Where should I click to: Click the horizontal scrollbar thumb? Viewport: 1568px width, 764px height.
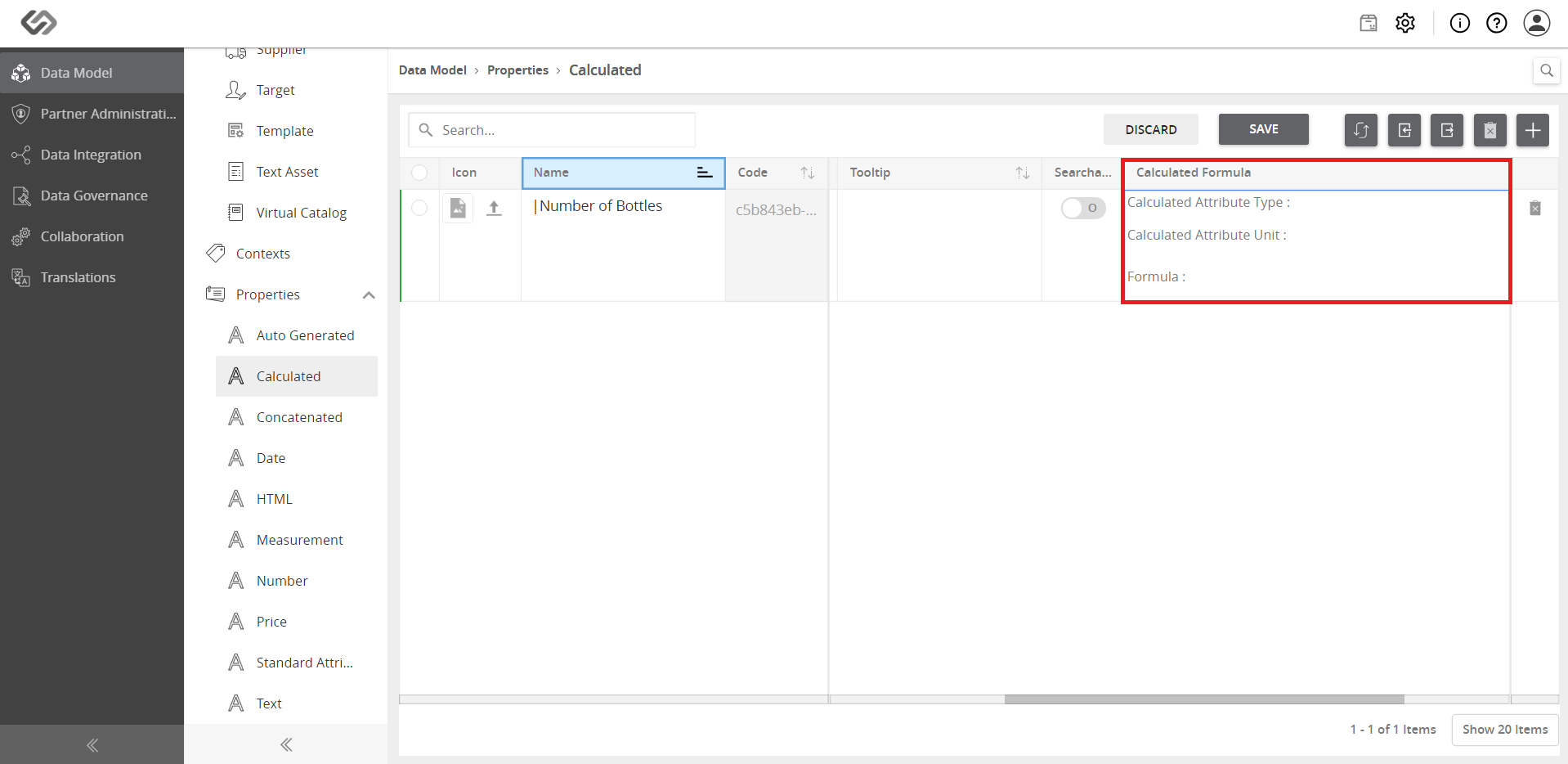[x=1204, y=699]
